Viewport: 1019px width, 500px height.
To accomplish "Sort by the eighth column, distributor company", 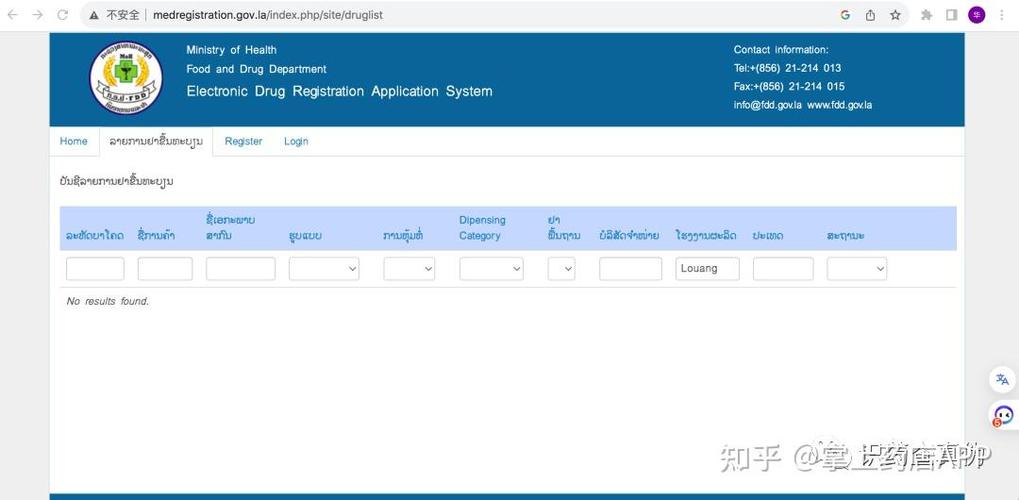I will pos(629,235).
